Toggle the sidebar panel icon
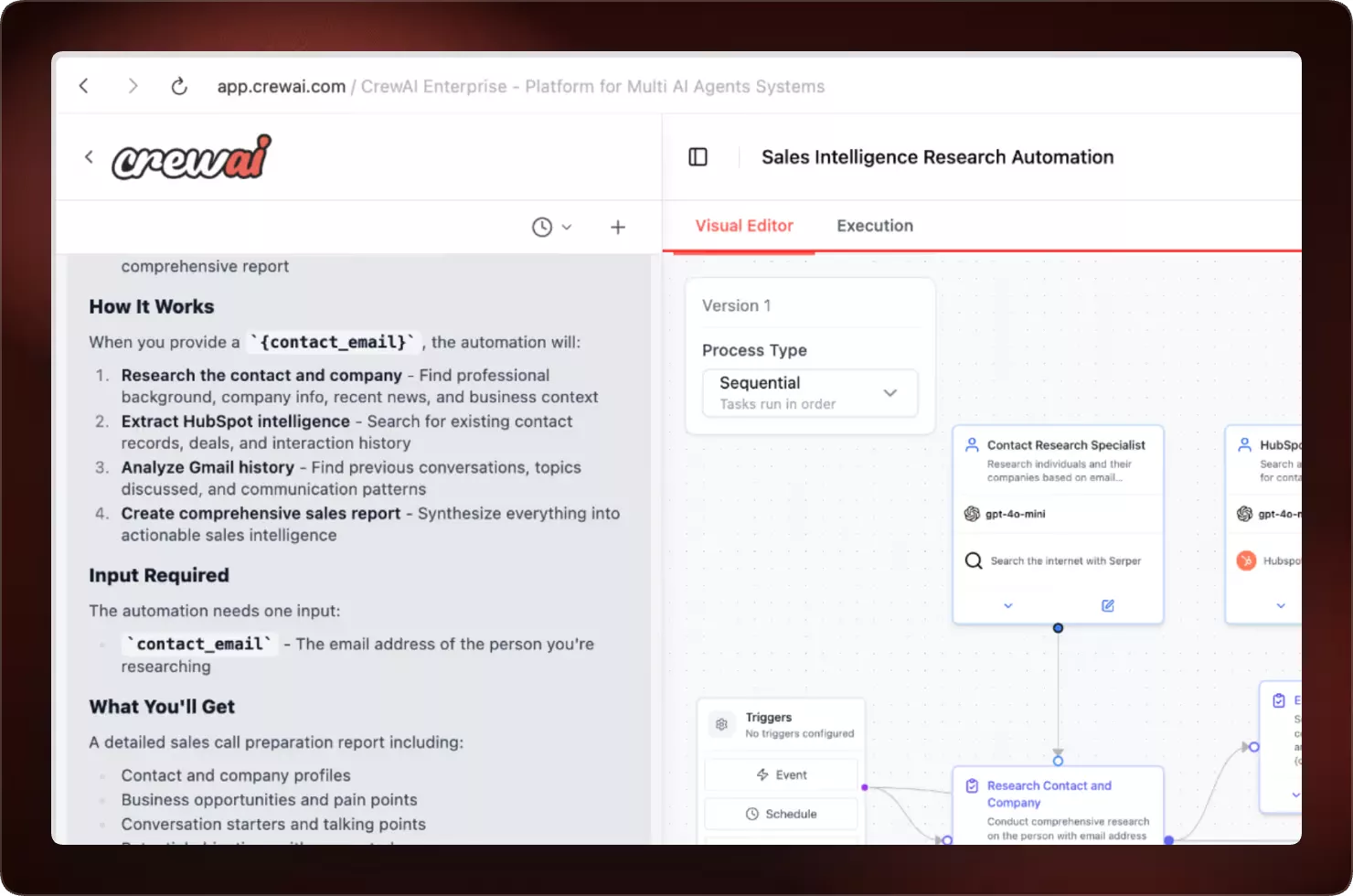1353x896 pixels. 698,157
